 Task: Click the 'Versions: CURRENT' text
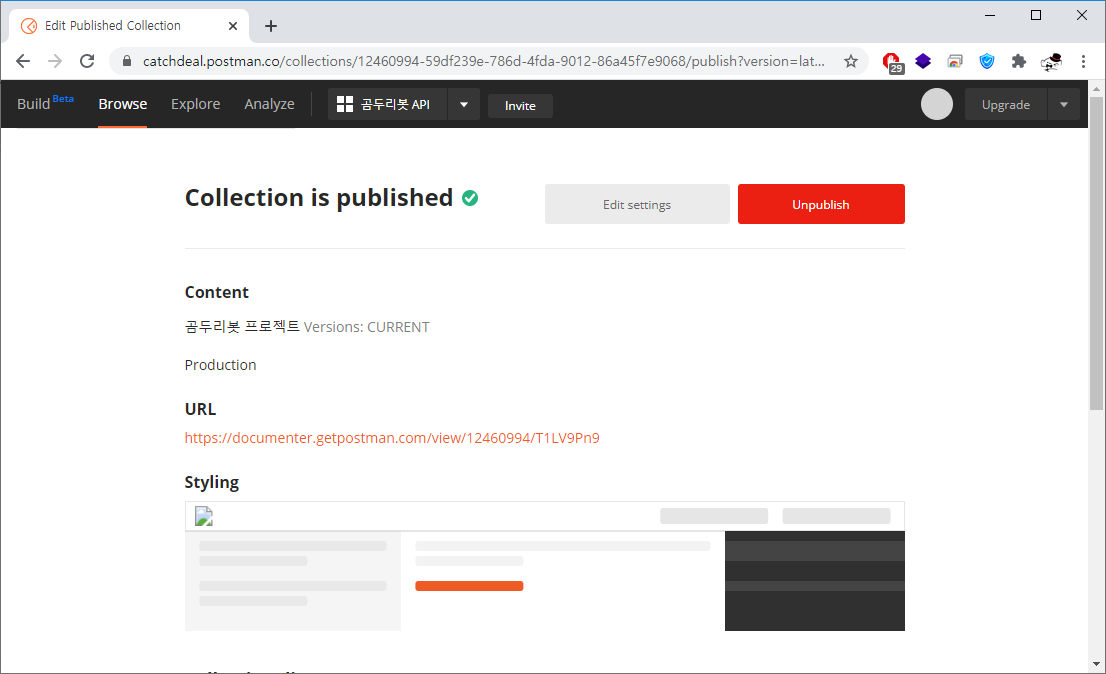tap(366, 327)
